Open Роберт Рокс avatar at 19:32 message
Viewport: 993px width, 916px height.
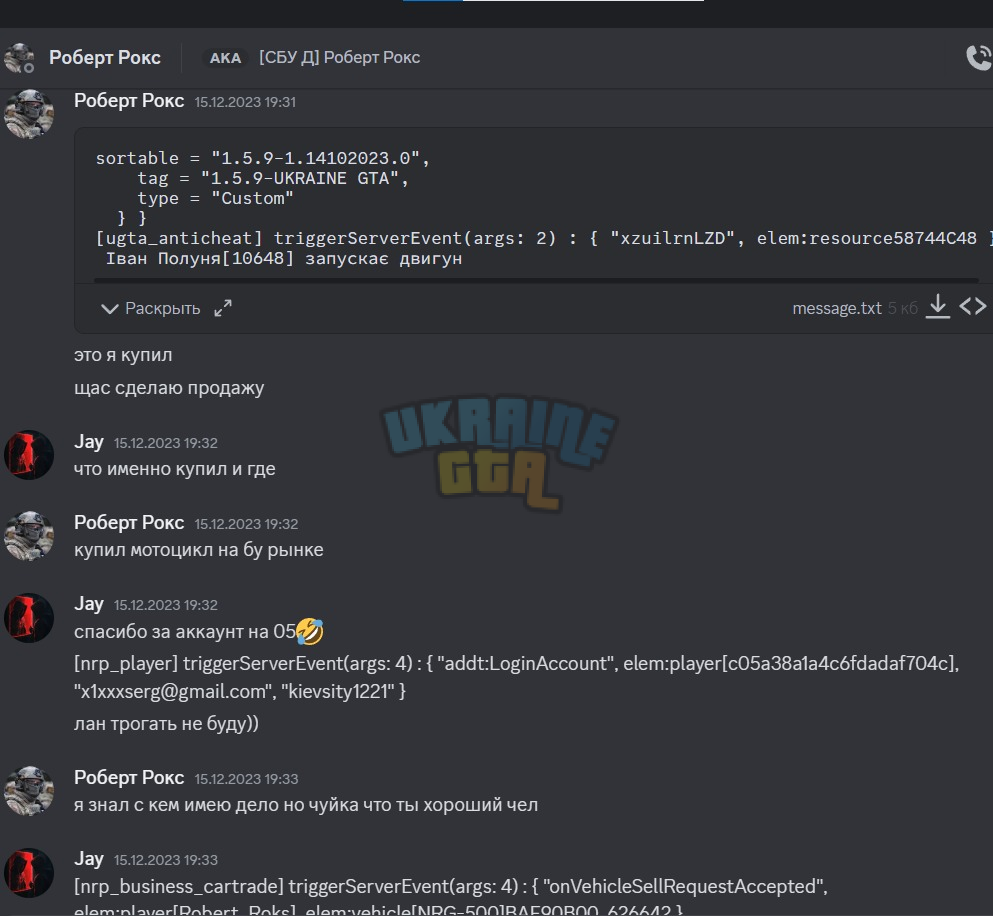point(28,536)
